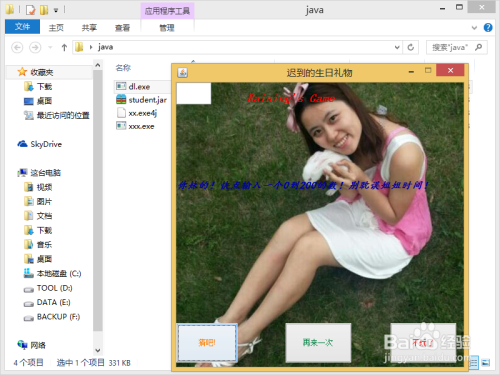Switch to large icons view in status bar
Screen dimensions: 500x375
[486, 362]
